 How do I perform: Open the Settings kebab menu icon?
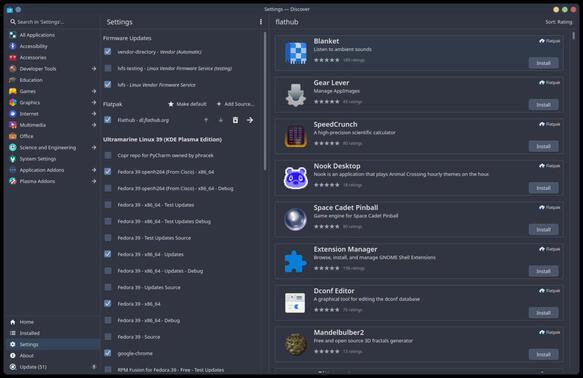[x=261, y=22]
